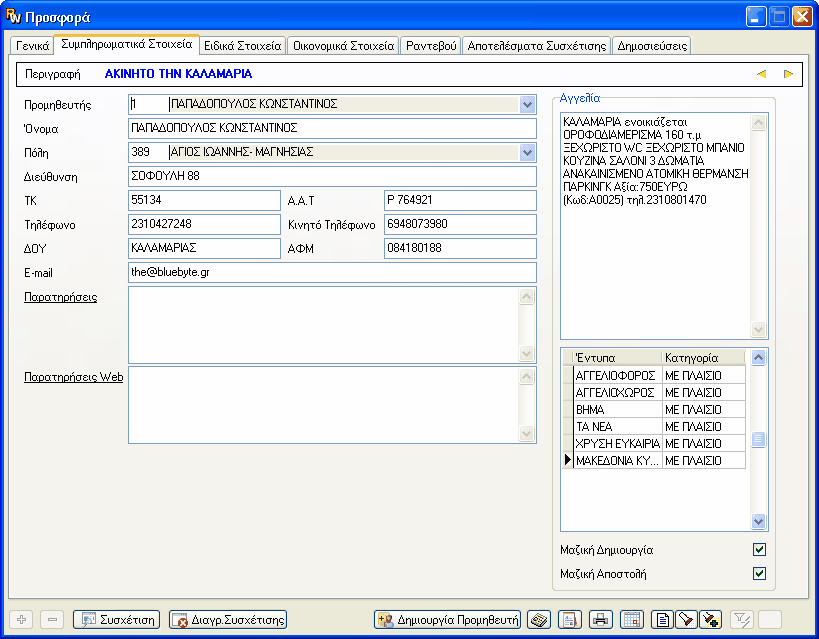Minimize the Προσφορά window
The width and height of the screenshot is (819, 639).
tap(756, 17)
